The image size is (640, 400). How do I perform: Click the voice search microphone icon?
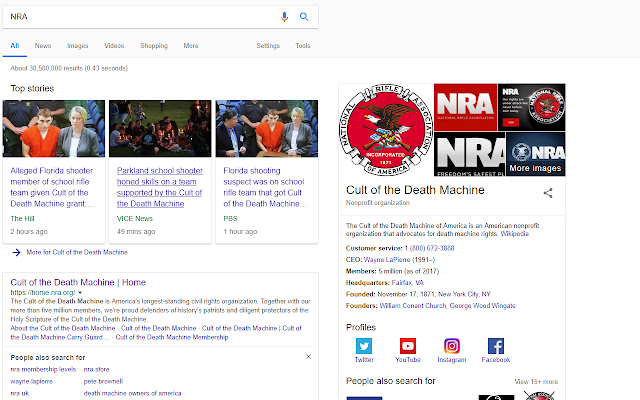284,17
